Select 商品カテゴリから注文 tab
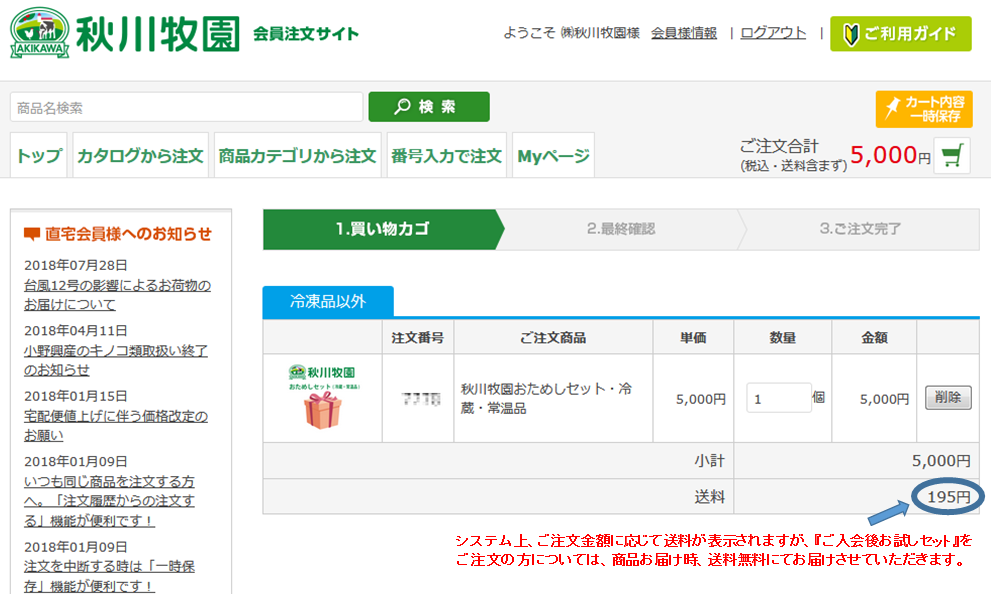 298,155
